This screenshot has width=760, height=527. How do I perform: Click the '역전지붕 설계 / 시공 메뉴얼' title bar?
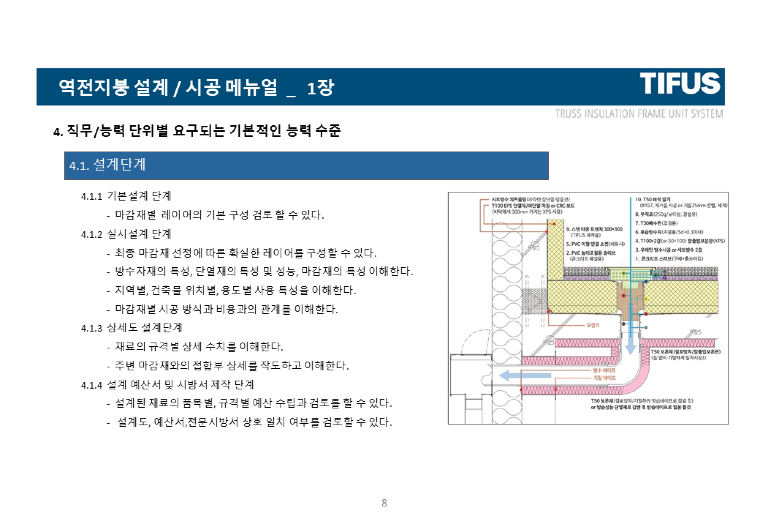pyautogui.click(x=195, y=88)
